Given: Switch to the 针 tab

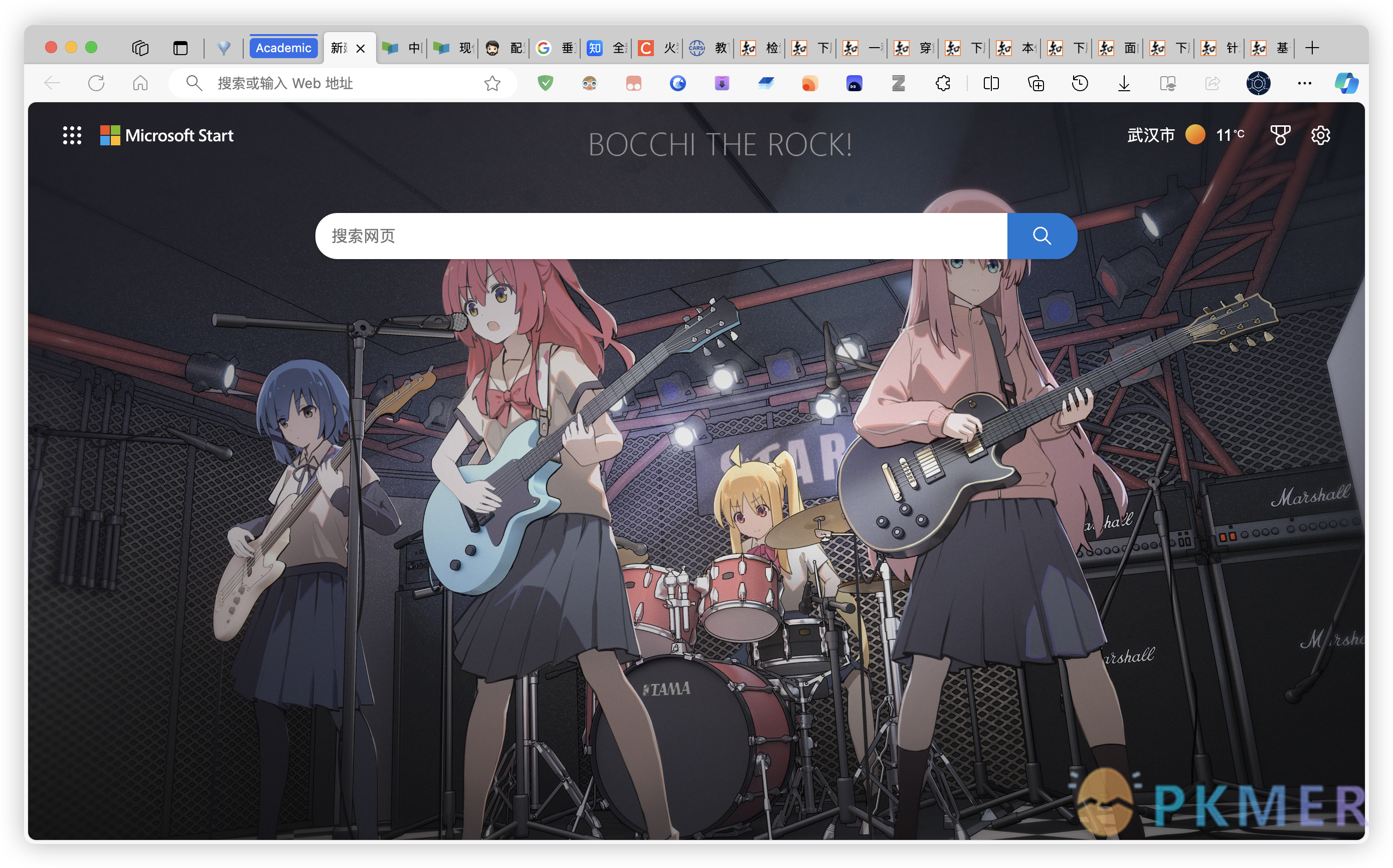Looking at the screenshot, I should [x=1220, y=48].
